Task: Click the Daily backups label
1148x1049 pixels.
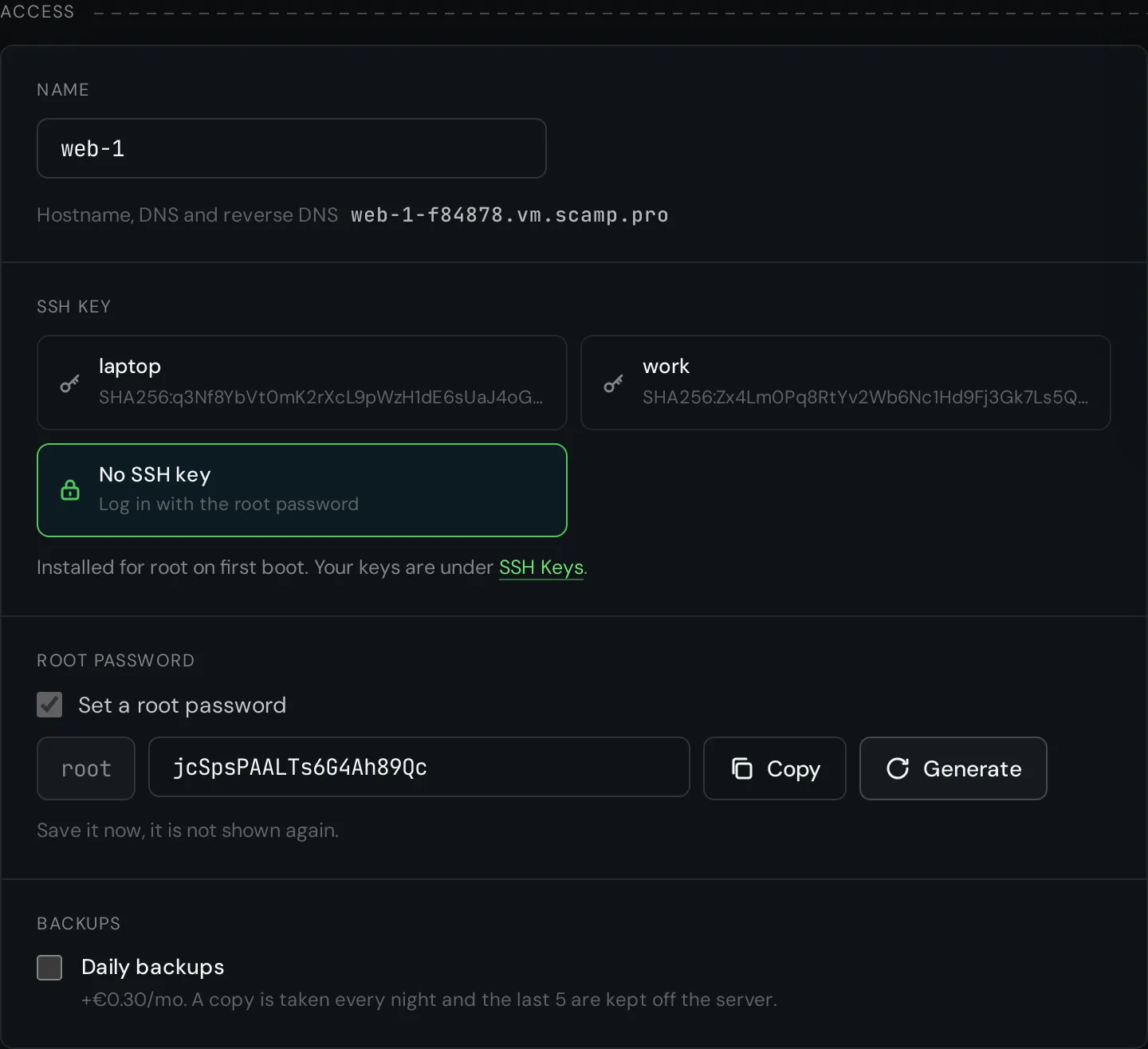Action: pyautogui.click(x=153, y=968)
